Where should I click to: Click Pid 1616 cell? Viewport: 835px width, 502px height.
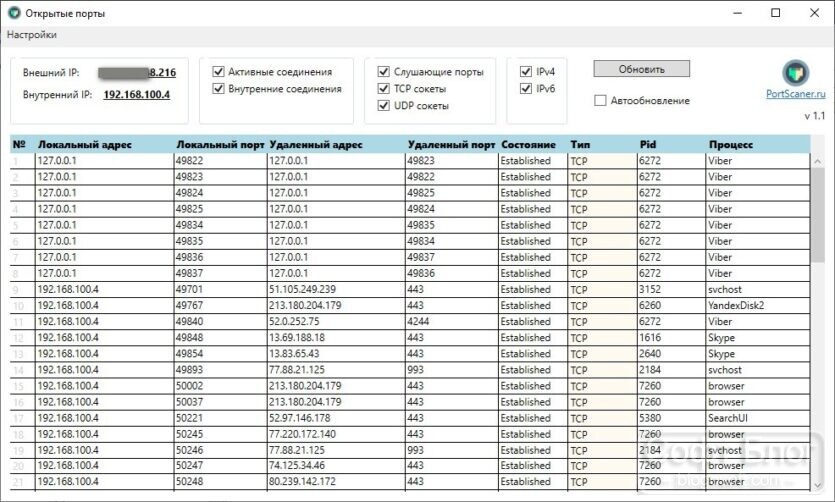[671, 338]
